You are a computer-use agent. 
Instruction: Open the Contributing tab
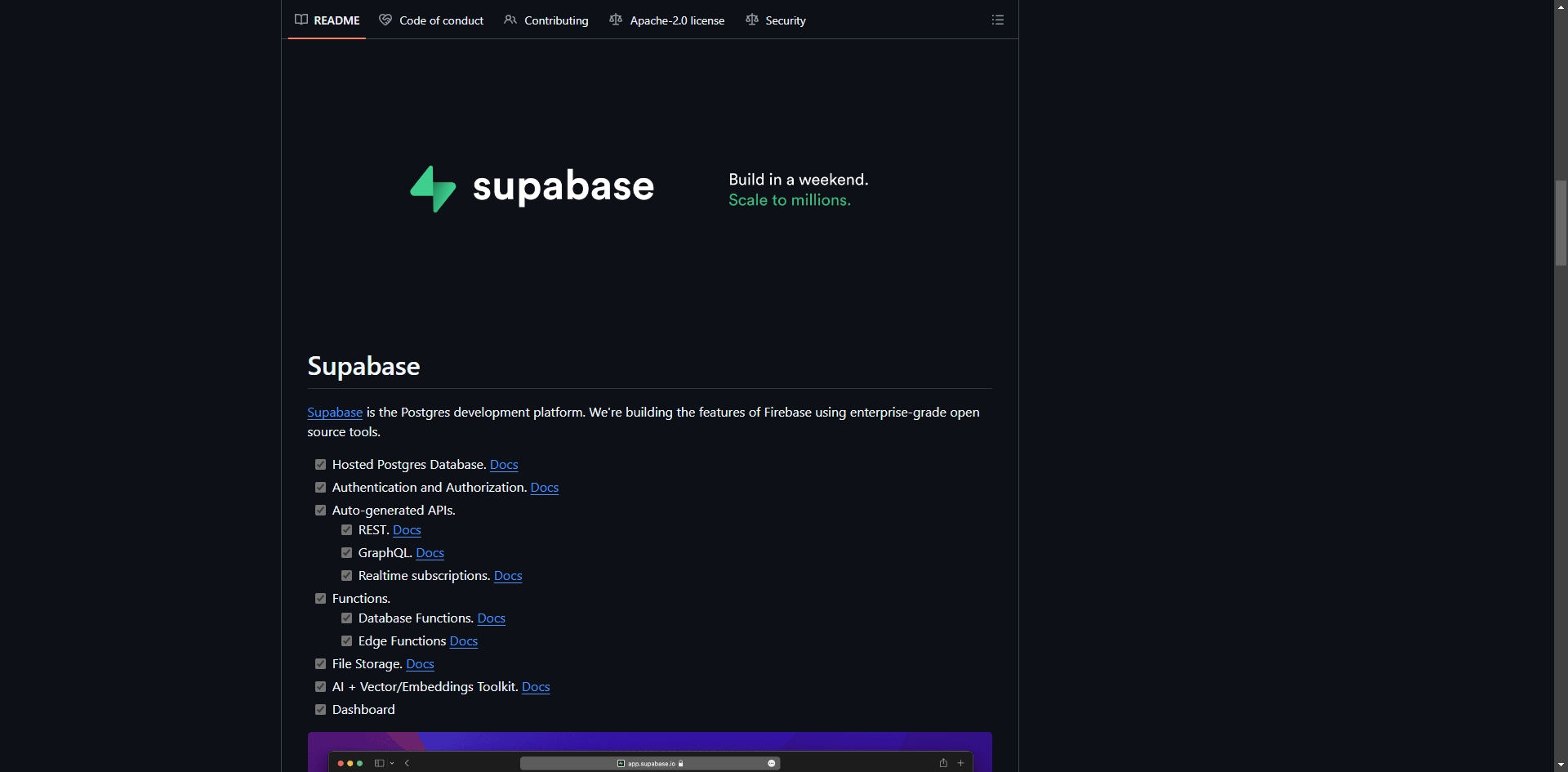coord(546,20)
